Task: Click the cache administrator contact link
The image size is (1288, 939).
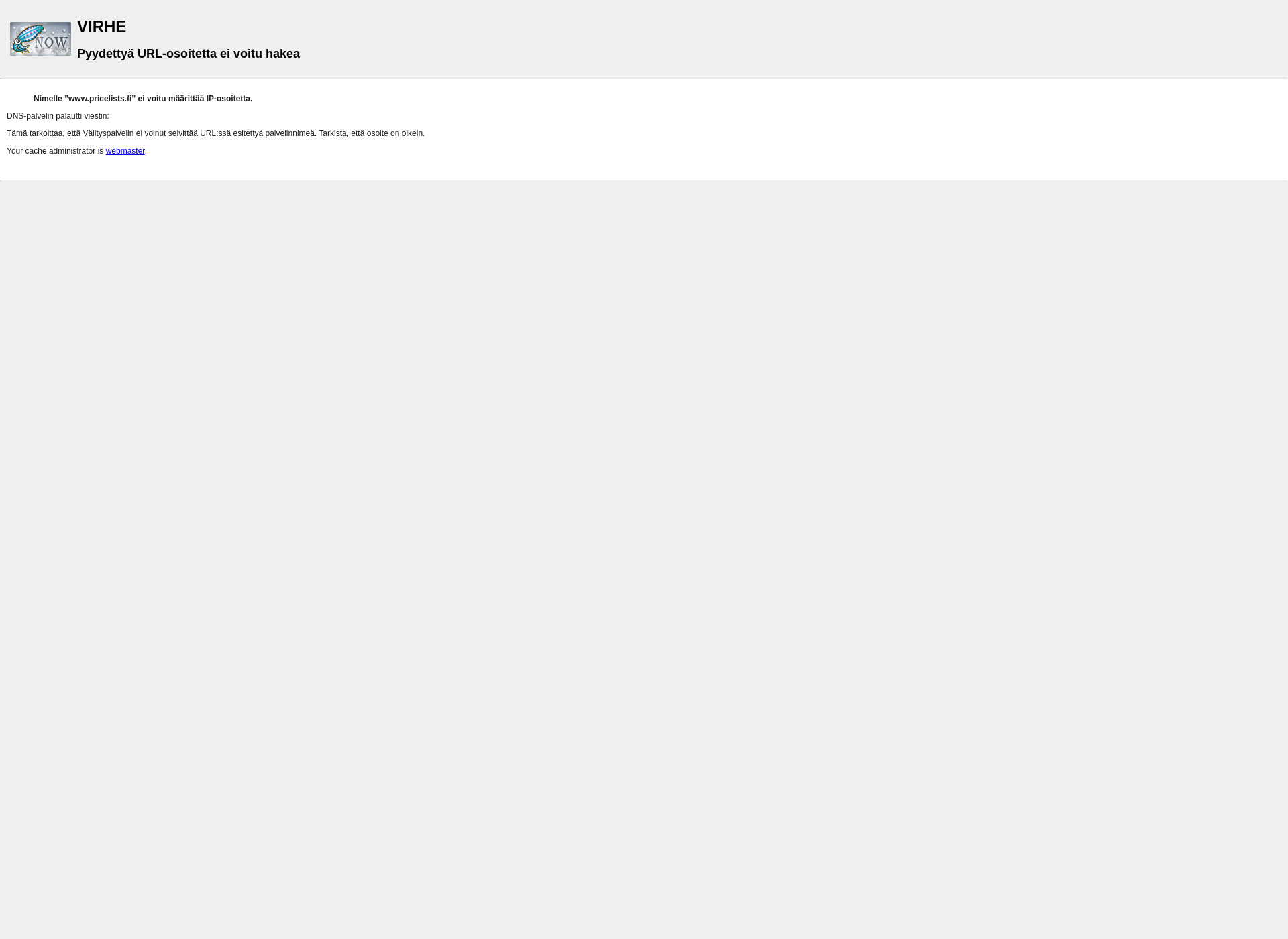Action: pyautogui.click(x=125, y=151)
